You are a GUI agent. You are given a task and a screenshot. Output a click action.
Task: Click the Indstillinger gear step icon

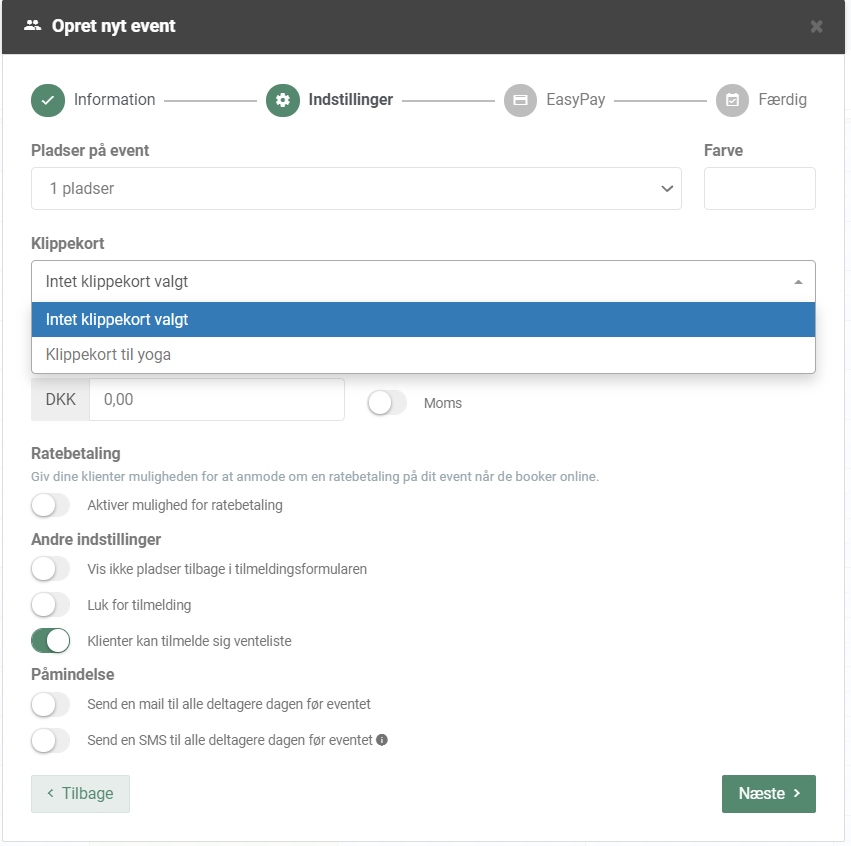(x=283, y=100)
